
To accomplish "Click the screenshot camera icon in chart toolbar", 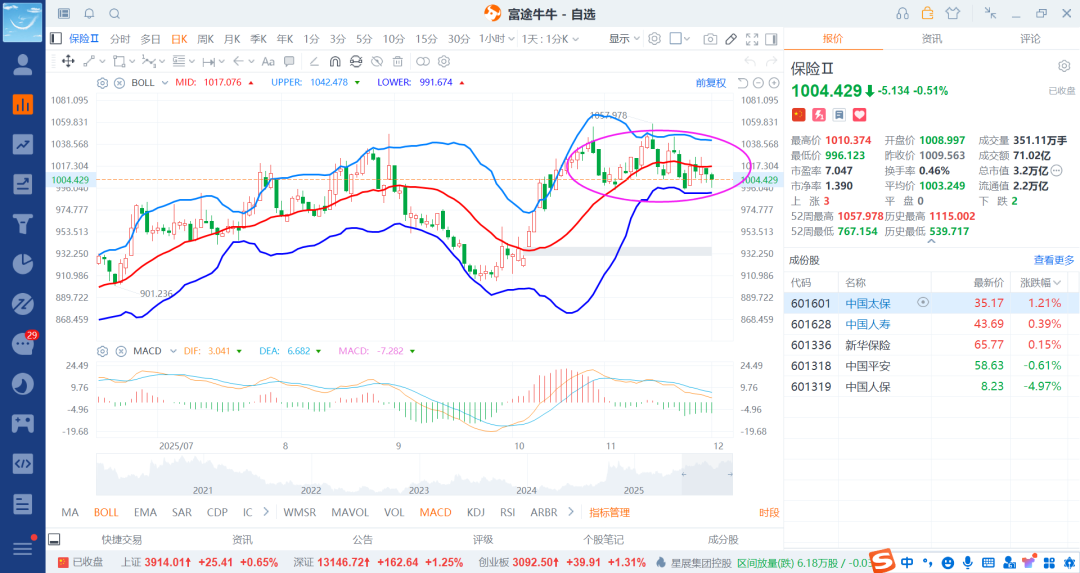I will [x=710, y=39].
